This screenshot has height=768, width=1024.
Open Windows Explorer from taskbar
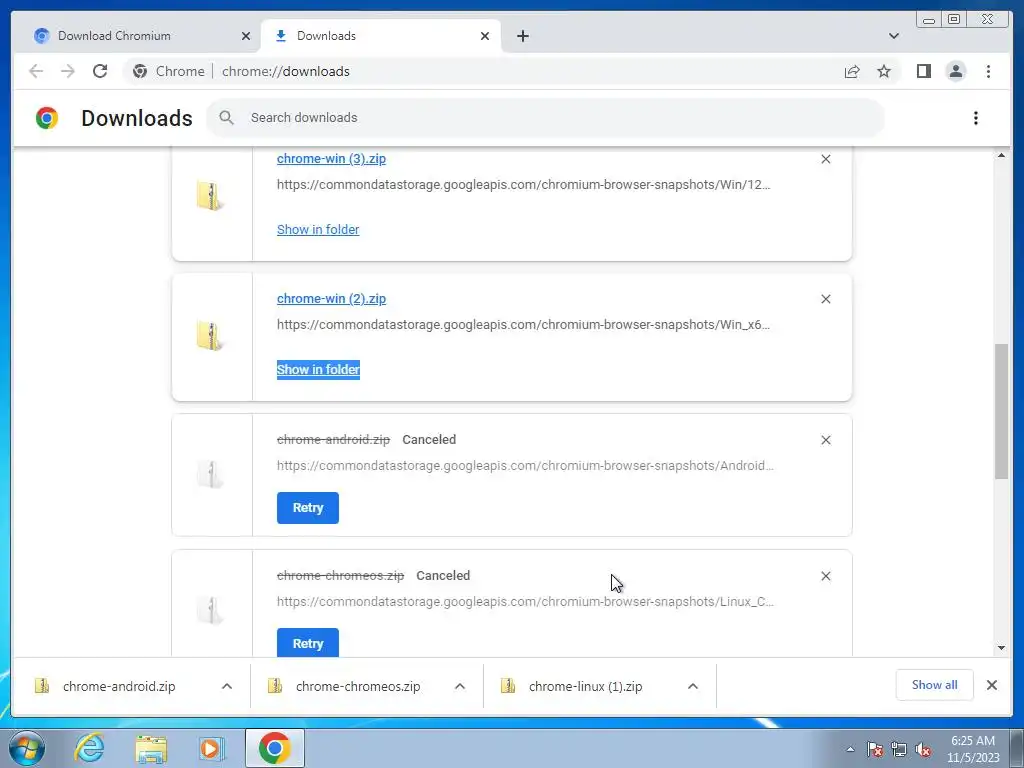pos(151,748)
